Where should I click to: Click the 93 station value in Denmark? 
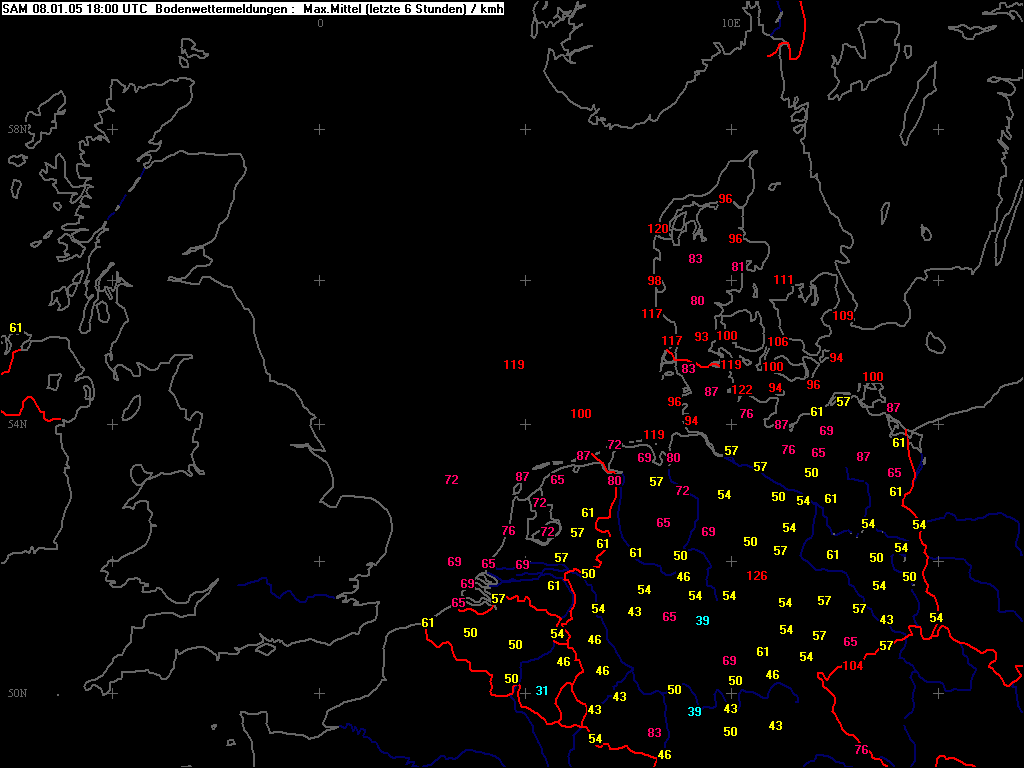tap(701, 336)
